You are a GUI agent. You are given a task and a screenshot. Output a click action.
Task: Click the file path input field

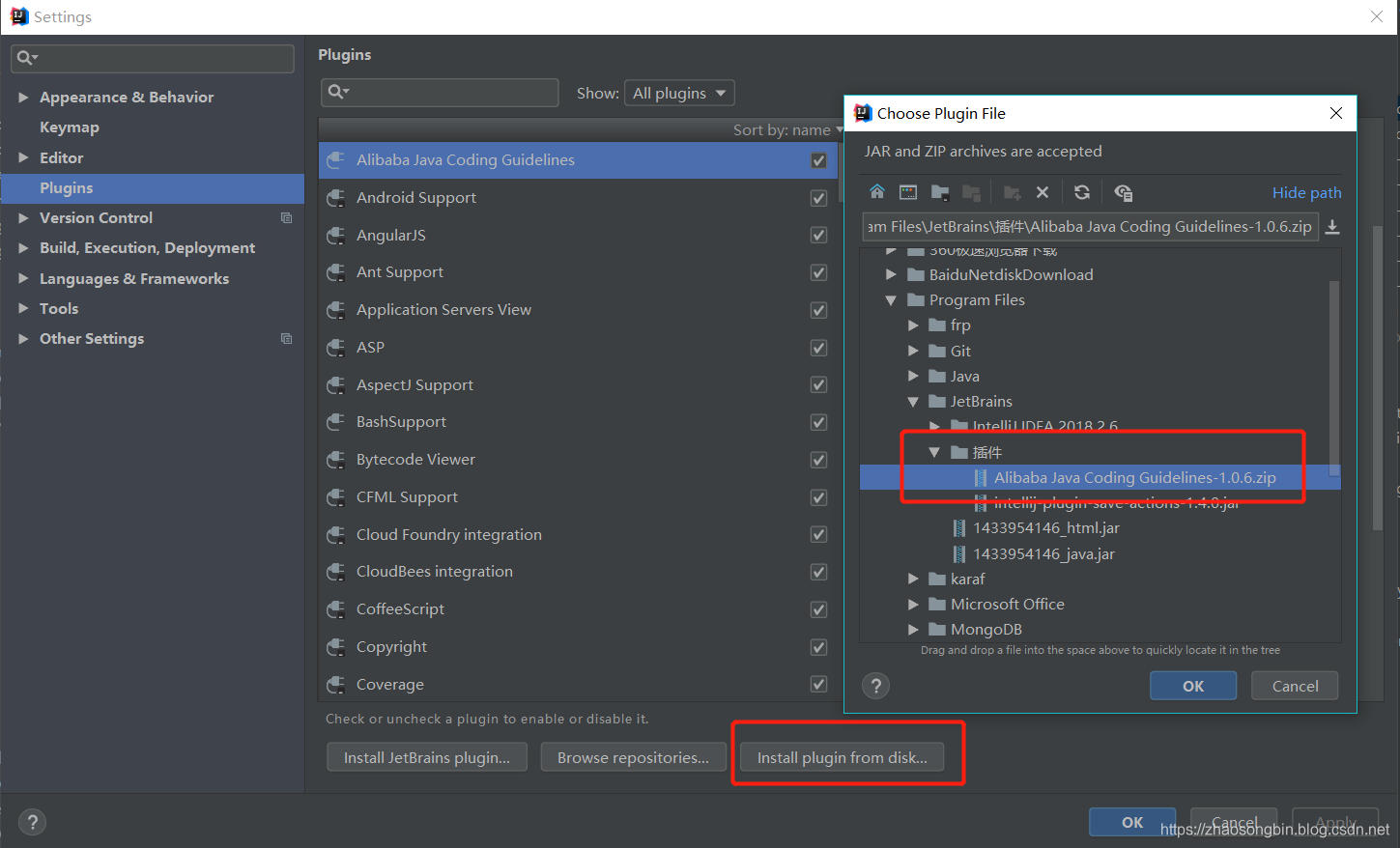[x=1090, y=227]
